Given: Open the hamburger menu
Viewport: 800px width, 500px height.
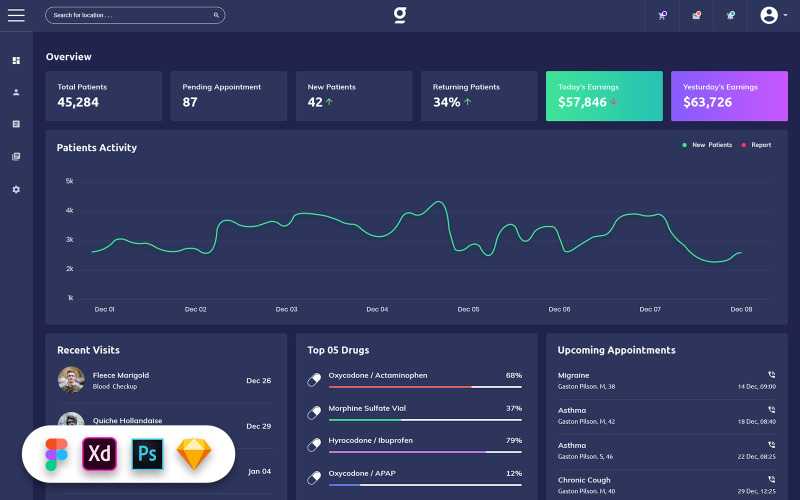Looking at the screenshot, I should 16,15.
